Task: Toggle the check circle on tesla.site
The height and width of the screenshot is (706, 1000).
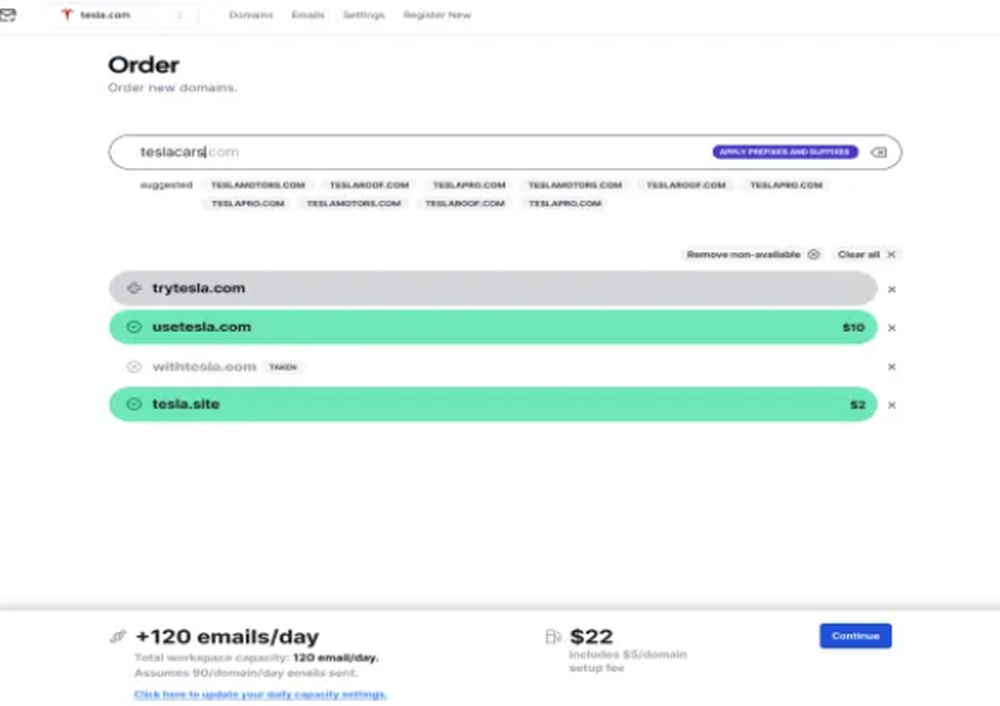Action: 134,404
